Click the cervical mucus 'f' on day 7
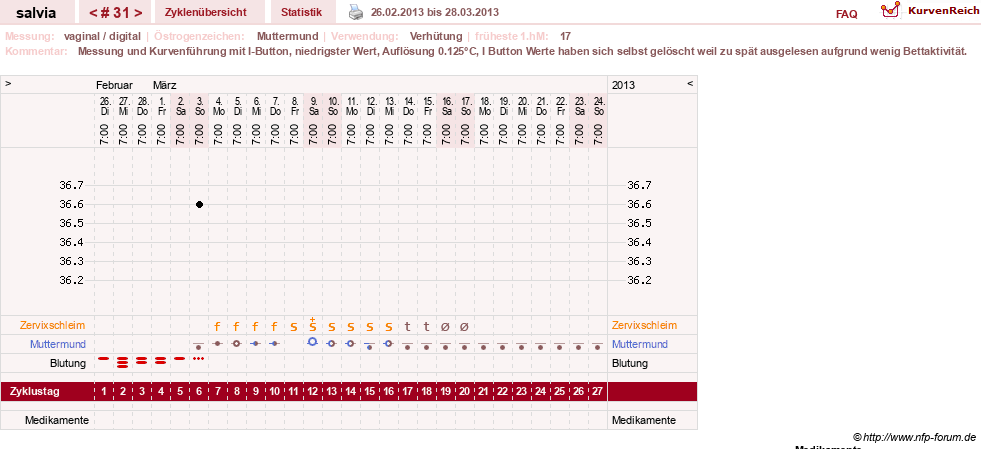This screenshot has height=449, width=981. [x=217, y=326]
